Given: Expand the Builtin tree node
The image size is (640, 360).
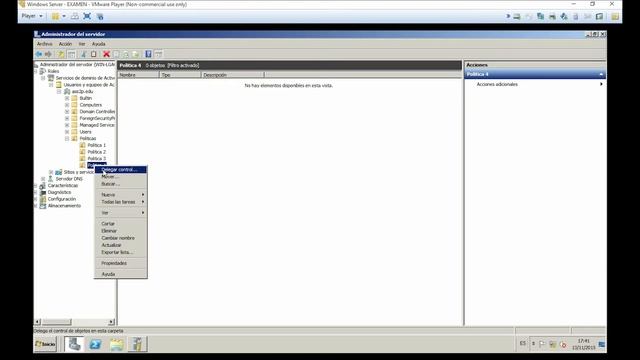Looking at the screenshot, I should (x=67, y=98).
